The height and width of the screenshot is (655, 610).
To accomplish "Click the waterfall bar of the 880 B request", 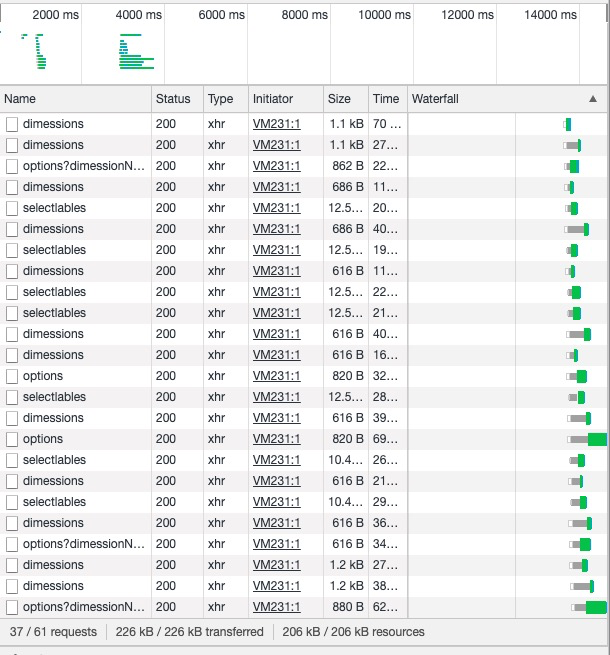I will pyautogui.click(x=594, y=607).
